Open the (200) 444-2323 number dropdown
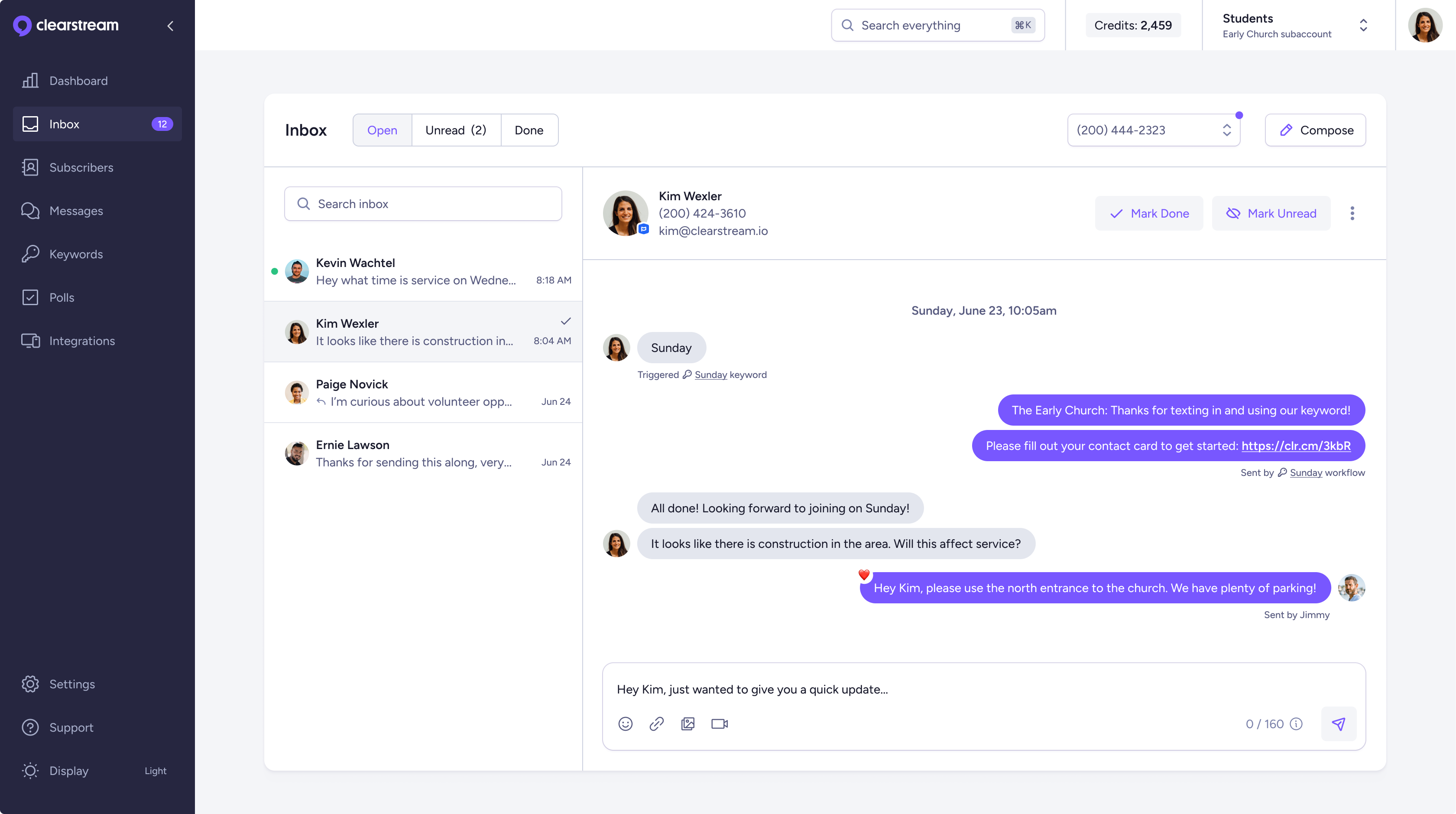Screen dimensions: 1456x814 tap(1153, 130)
